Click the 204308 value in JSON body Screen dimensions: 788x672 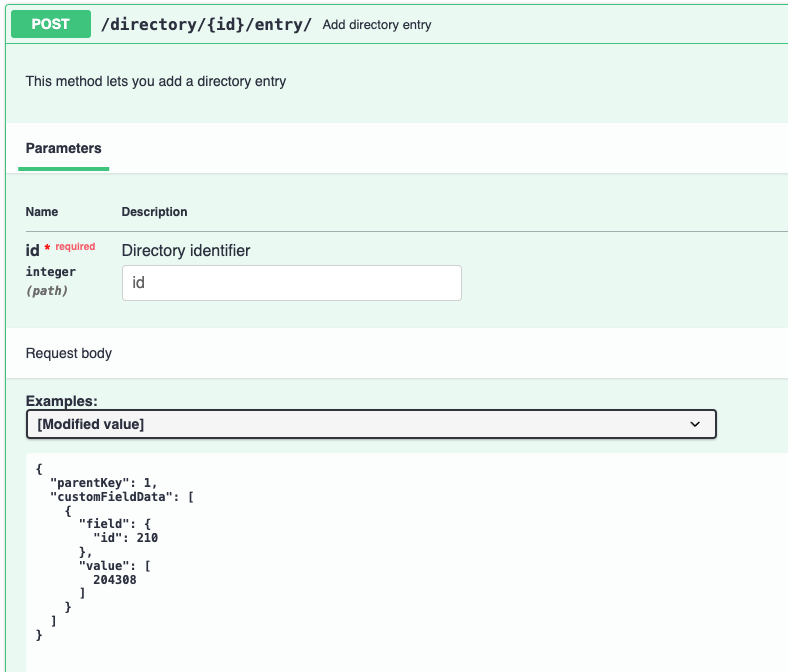[114, 580]
